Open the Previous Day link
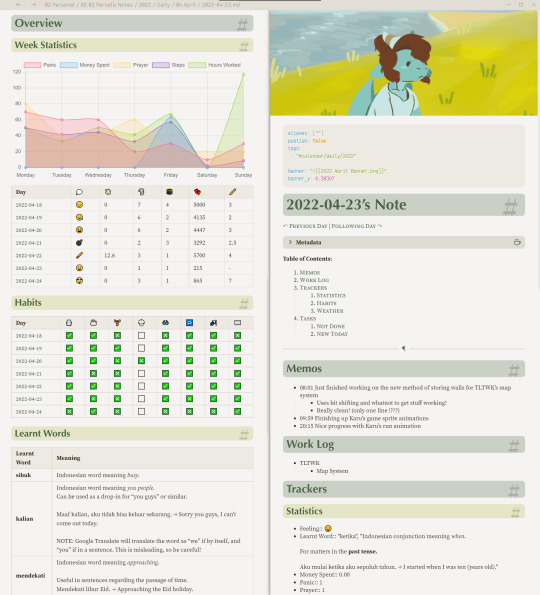 pos(308,226)
